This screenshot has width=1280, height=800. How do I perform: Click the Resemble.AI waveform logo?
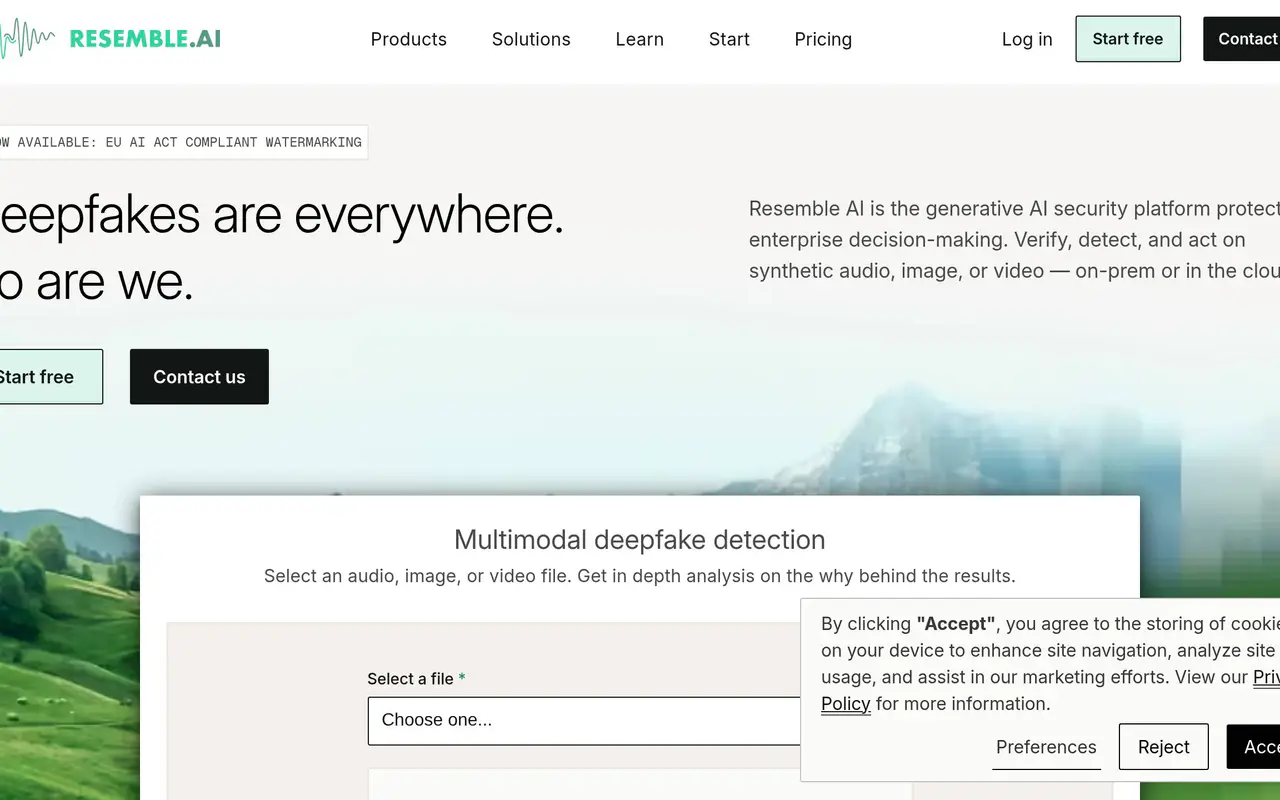pyautogui.click(x=110, y=39)
